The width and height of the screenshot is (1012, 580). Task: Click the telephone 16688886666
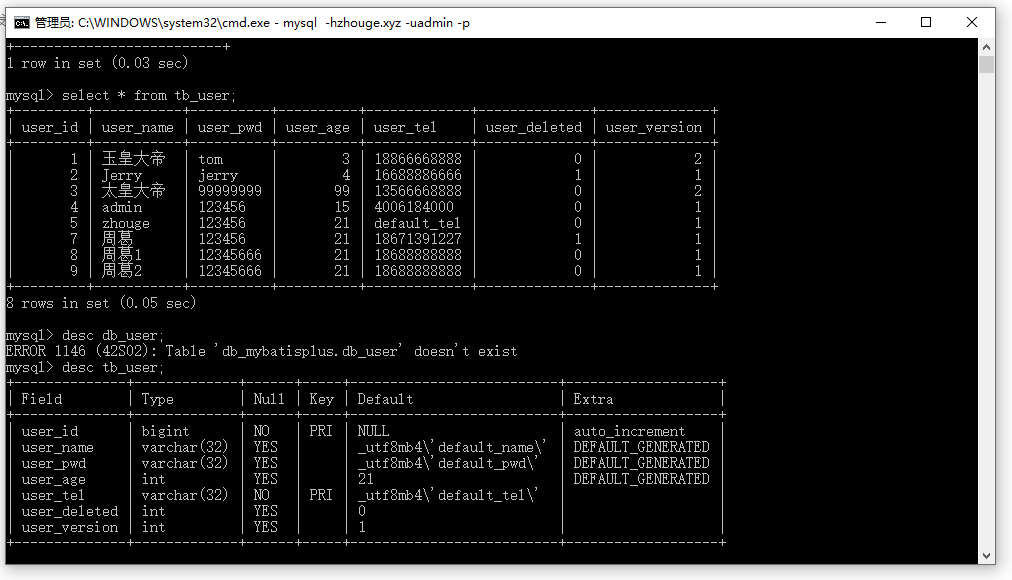coord(418,175)
